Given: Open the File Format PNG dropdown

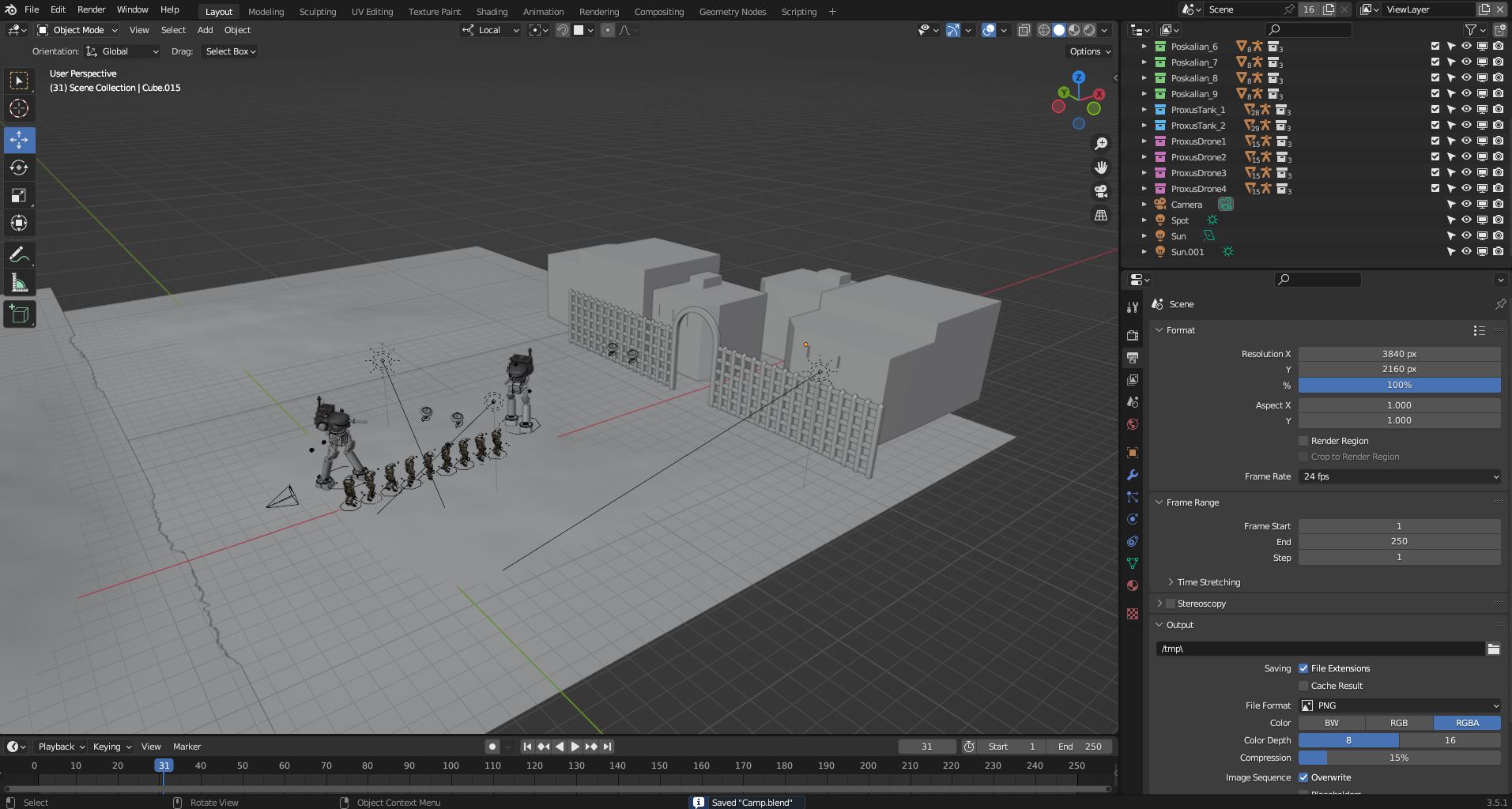Looking at the screenshot, I should [x=1399, y=706].
